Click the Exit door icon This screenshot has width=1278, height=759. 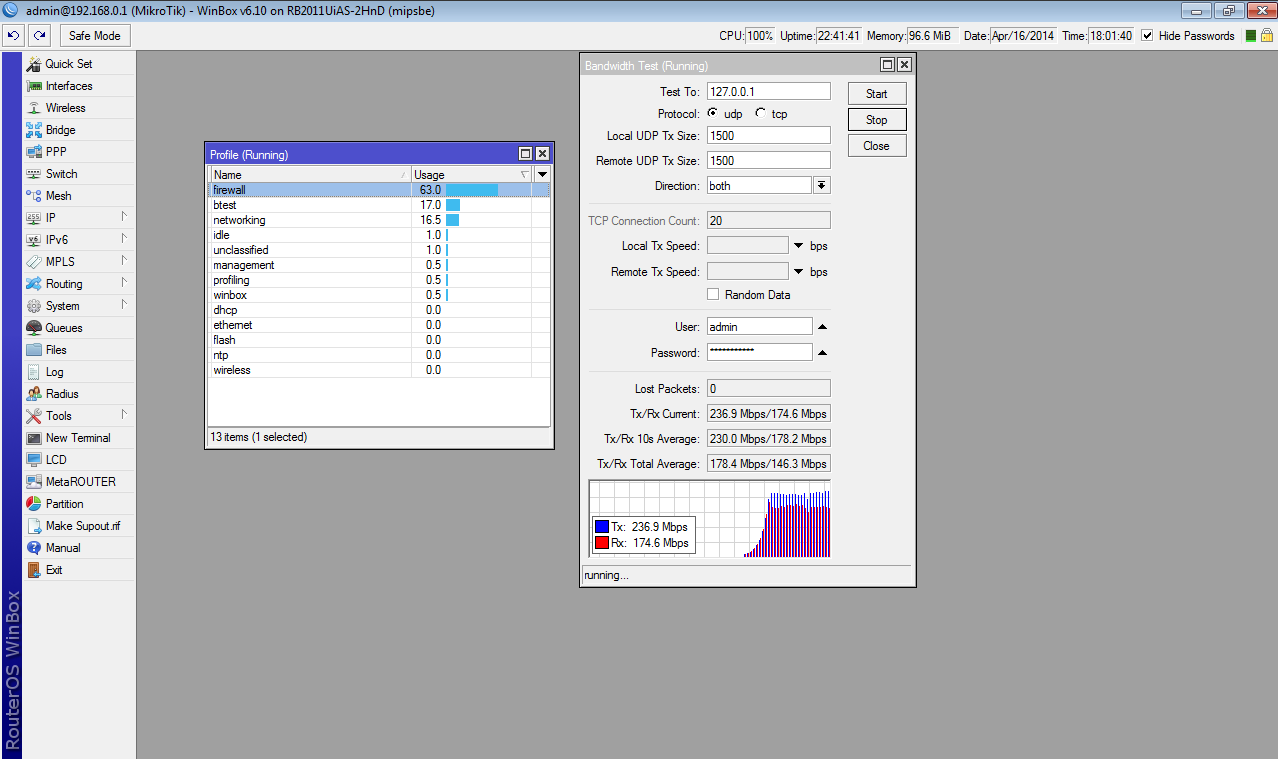(x=34, y=570)
